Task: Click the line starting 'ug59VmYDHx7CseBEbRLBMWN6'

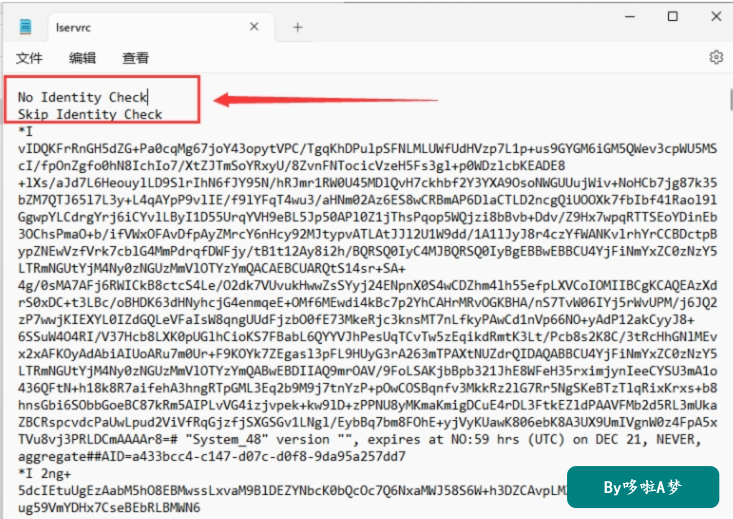Action: tap(109, 507)
